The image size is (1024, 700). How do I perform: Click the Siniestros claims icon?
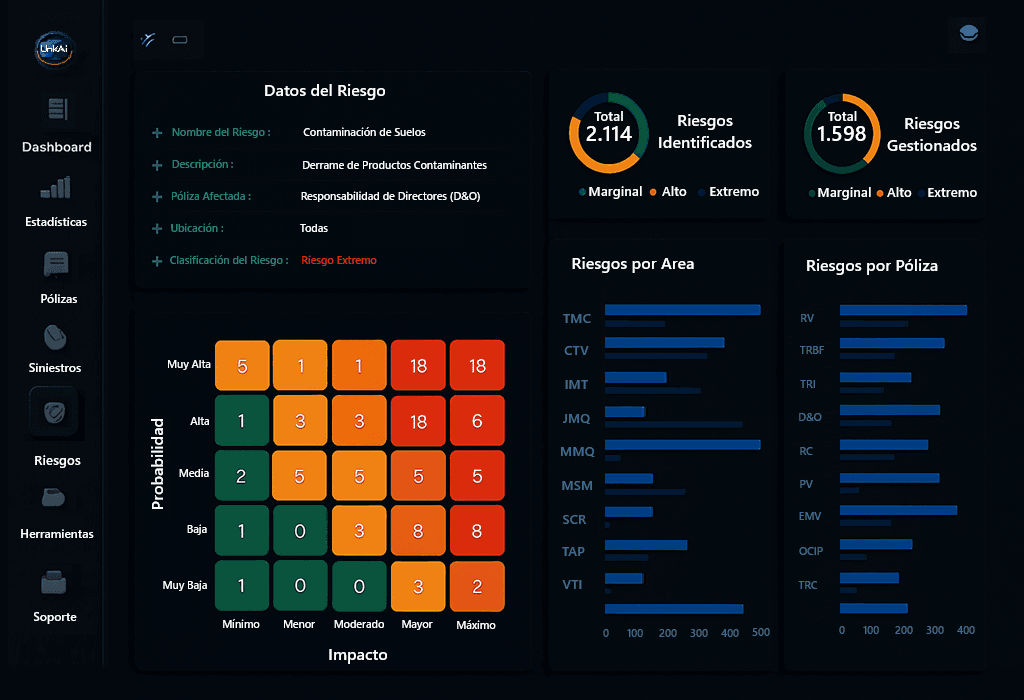(x=55, y=336)
